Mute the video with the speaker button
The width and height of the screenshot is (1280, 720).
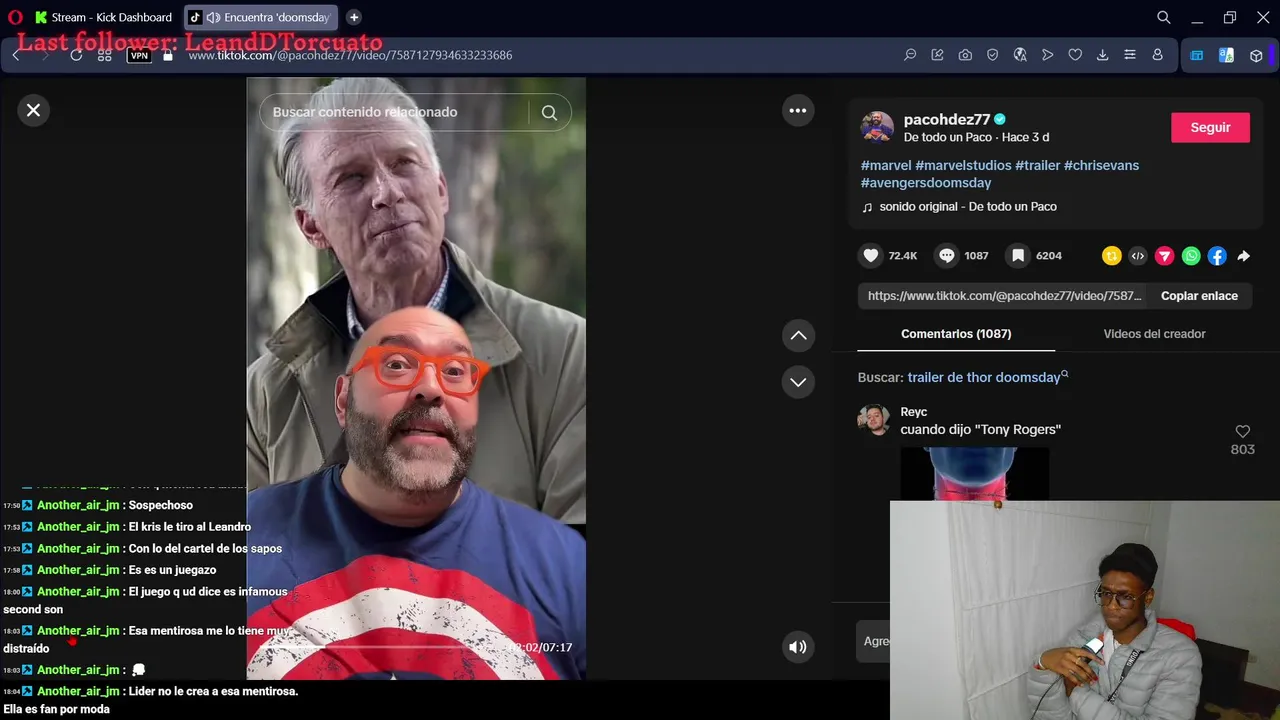(798, 647)
